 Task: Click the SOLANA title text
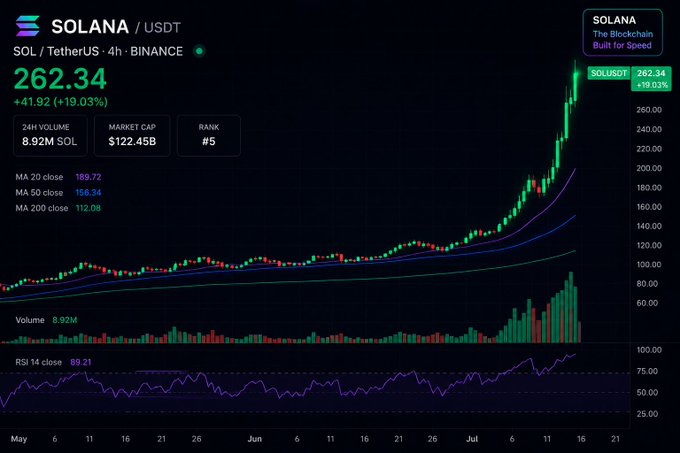pos(90,26)
